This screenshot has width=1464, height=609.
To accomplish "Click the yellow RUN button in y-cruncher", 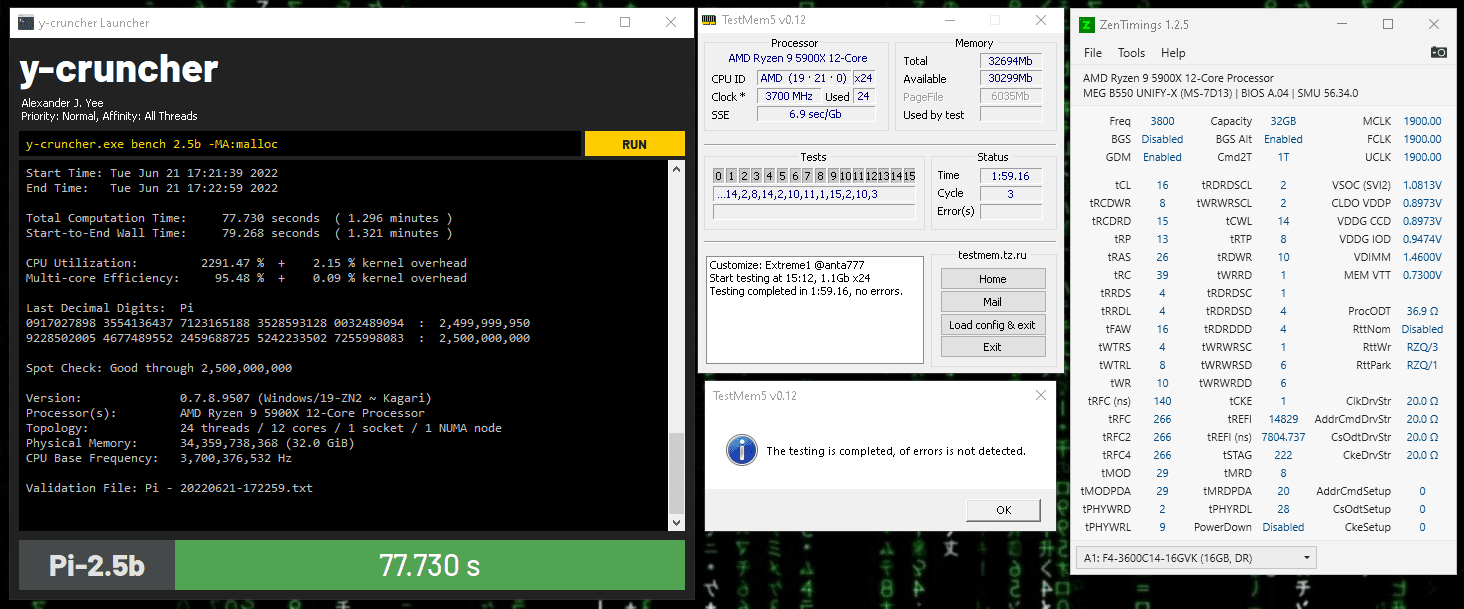I will coord(634,144).
